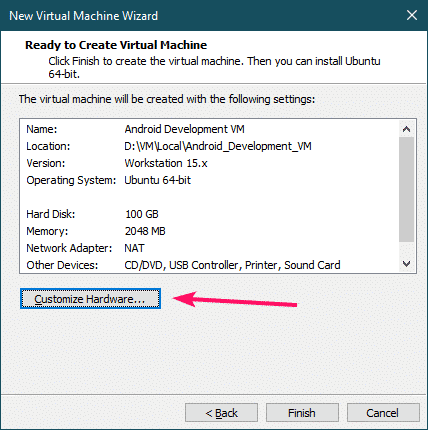Close the wizard using the X icon
The image size is (428, 430).
click(x=412, y=15)
